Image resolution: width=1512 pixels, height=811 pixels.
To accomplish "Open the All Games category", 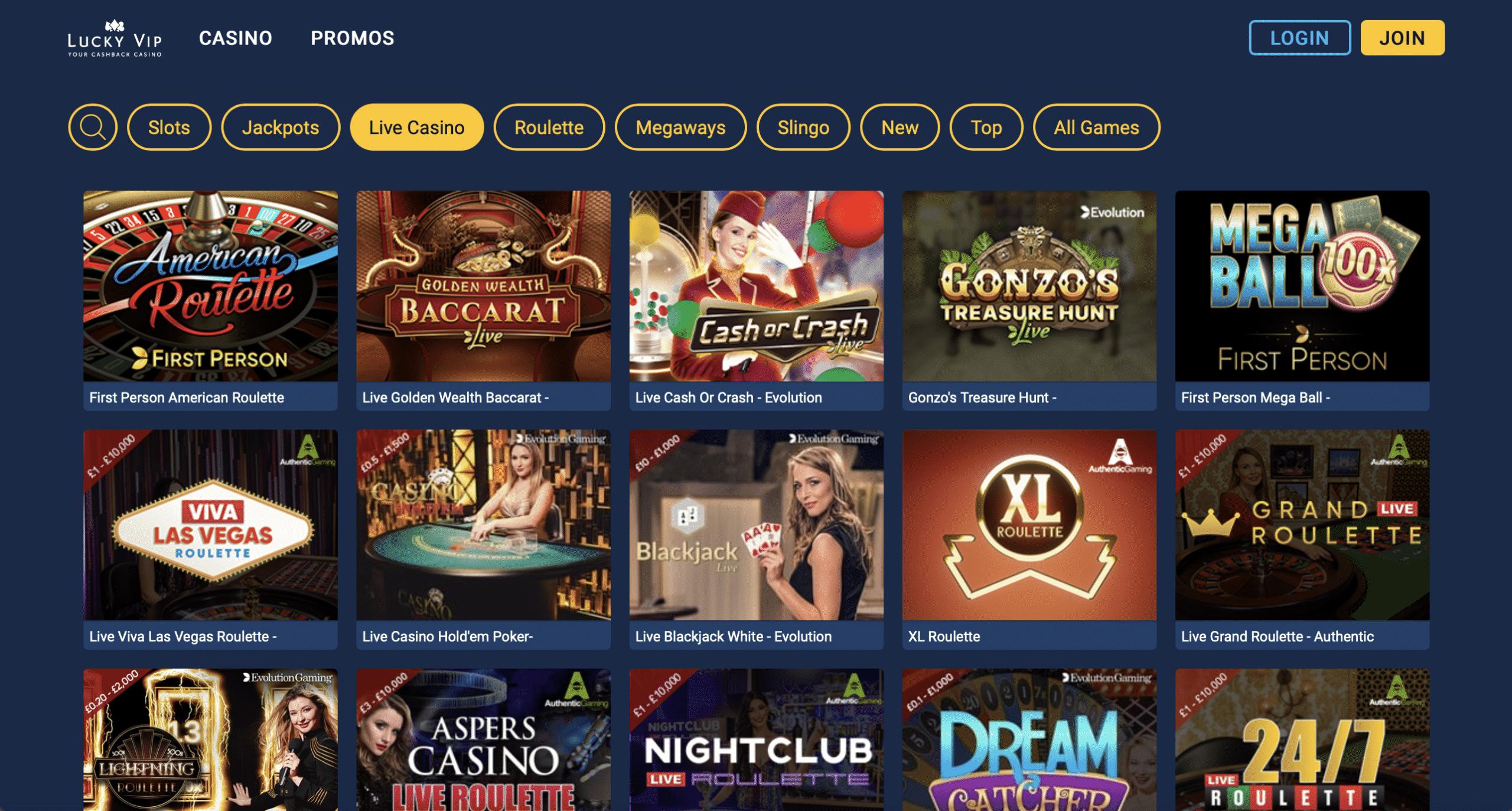I will point(1096,127).
